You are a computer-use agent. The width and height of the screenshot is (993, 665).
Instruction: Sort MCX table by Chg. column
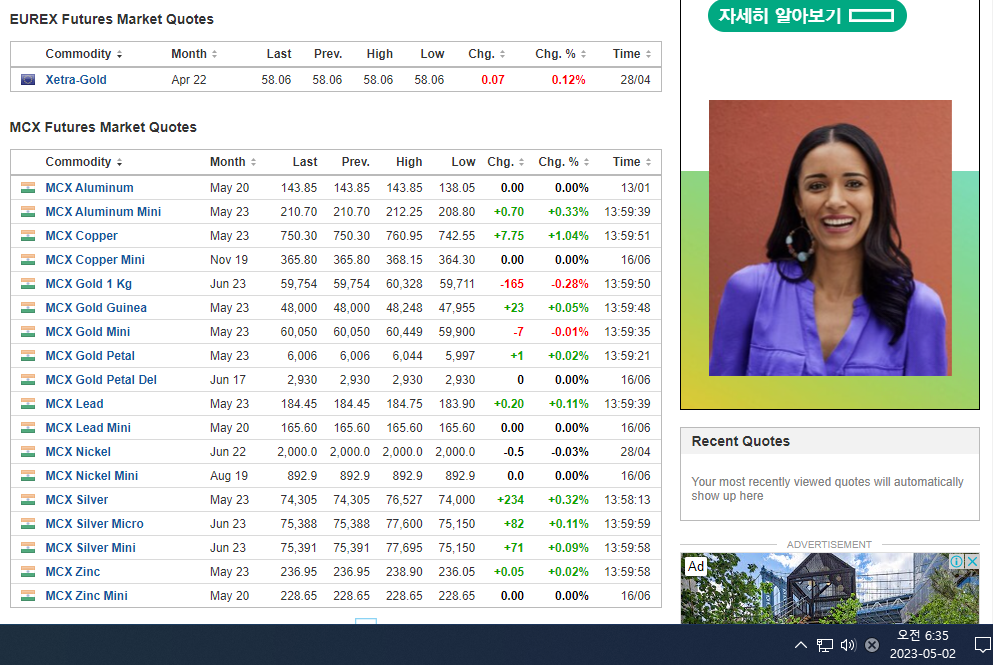tap(505, 162)
